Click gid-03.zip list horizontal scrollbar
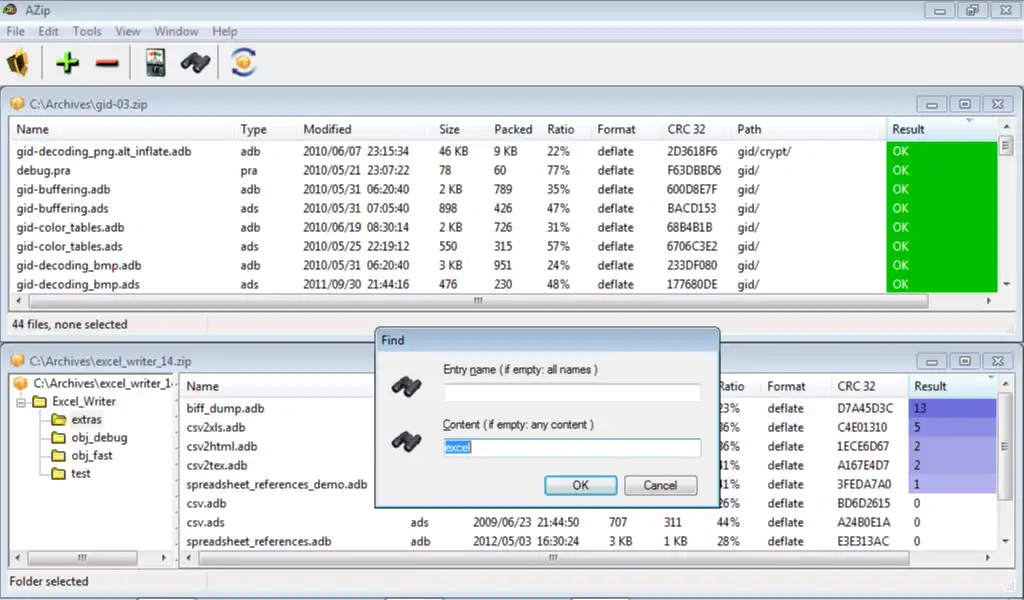This screenshot has width=1024, height=600. coord(478,300)
